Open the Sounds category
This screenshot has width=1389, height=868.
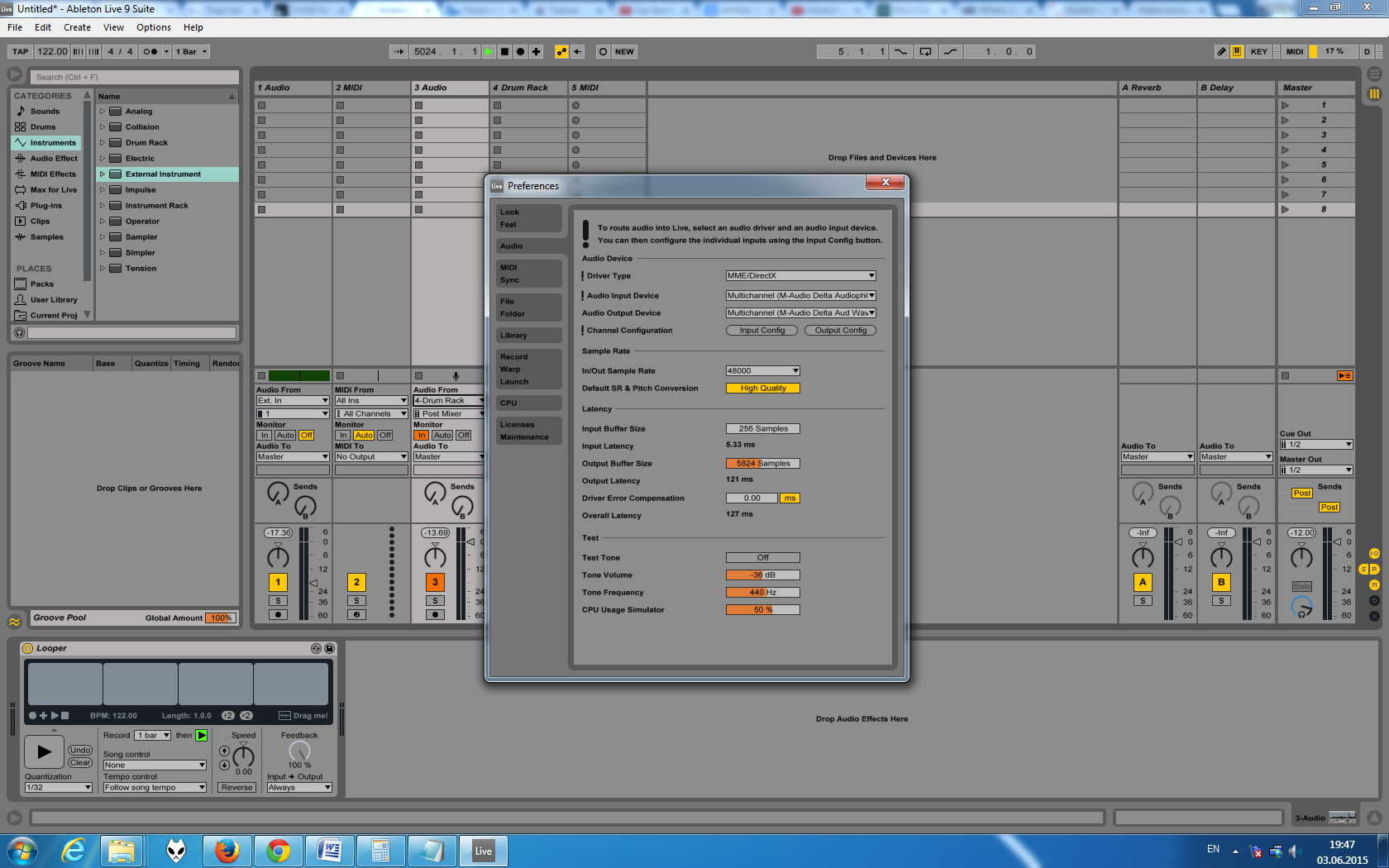pos(45,112)
